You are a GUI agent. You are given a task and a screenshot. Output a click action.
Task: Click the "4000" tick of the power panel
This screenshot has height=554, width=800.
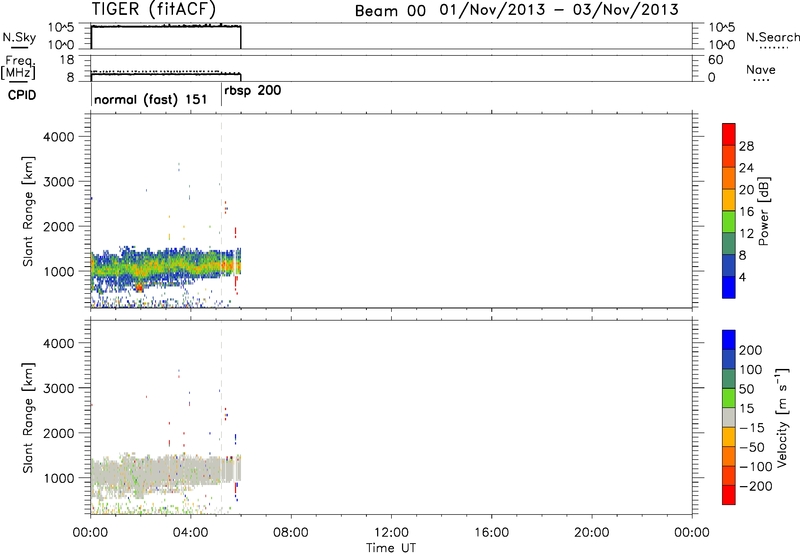tap(59, 137)
